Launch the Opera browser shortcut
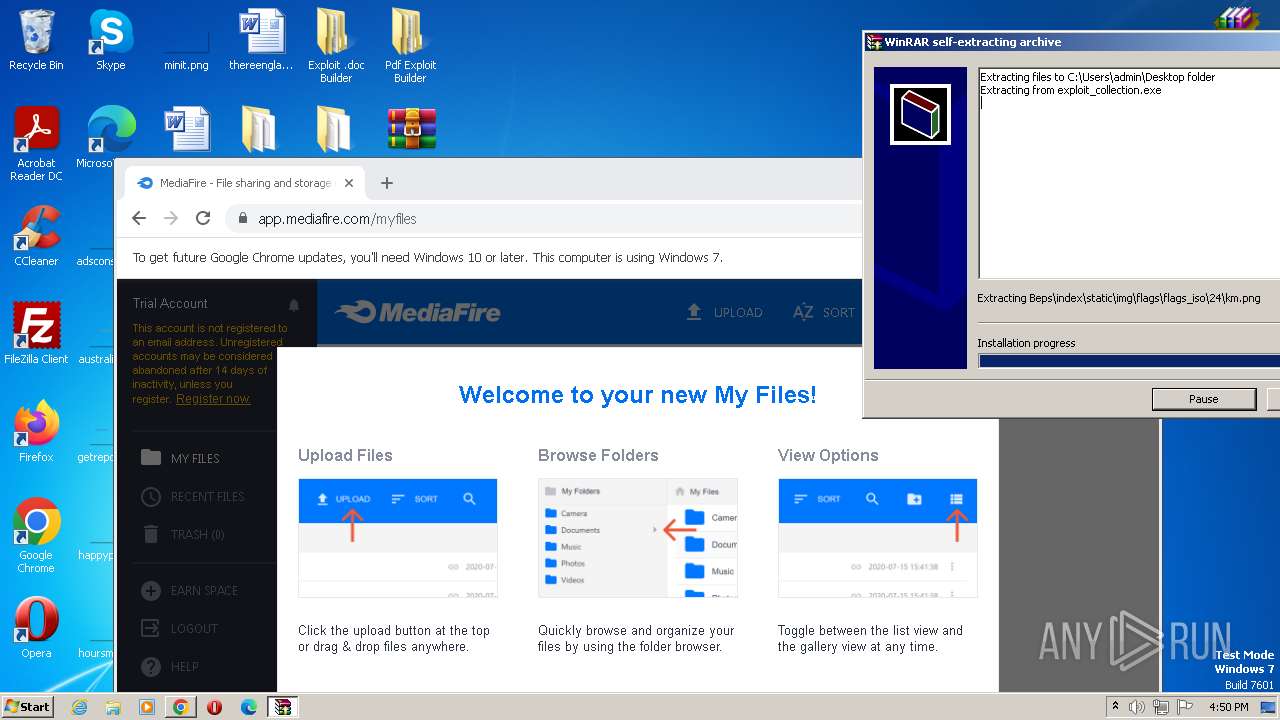 (x=36, y=628)
